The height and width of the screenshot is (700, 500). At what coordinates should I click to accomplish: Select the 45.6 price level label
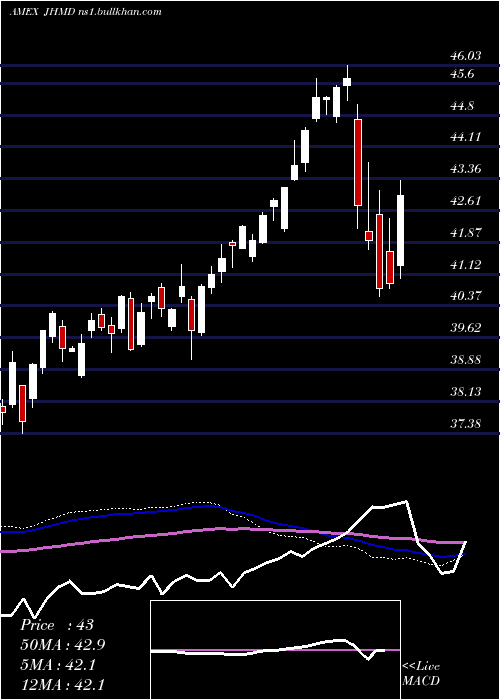click(x=462, y=74)
